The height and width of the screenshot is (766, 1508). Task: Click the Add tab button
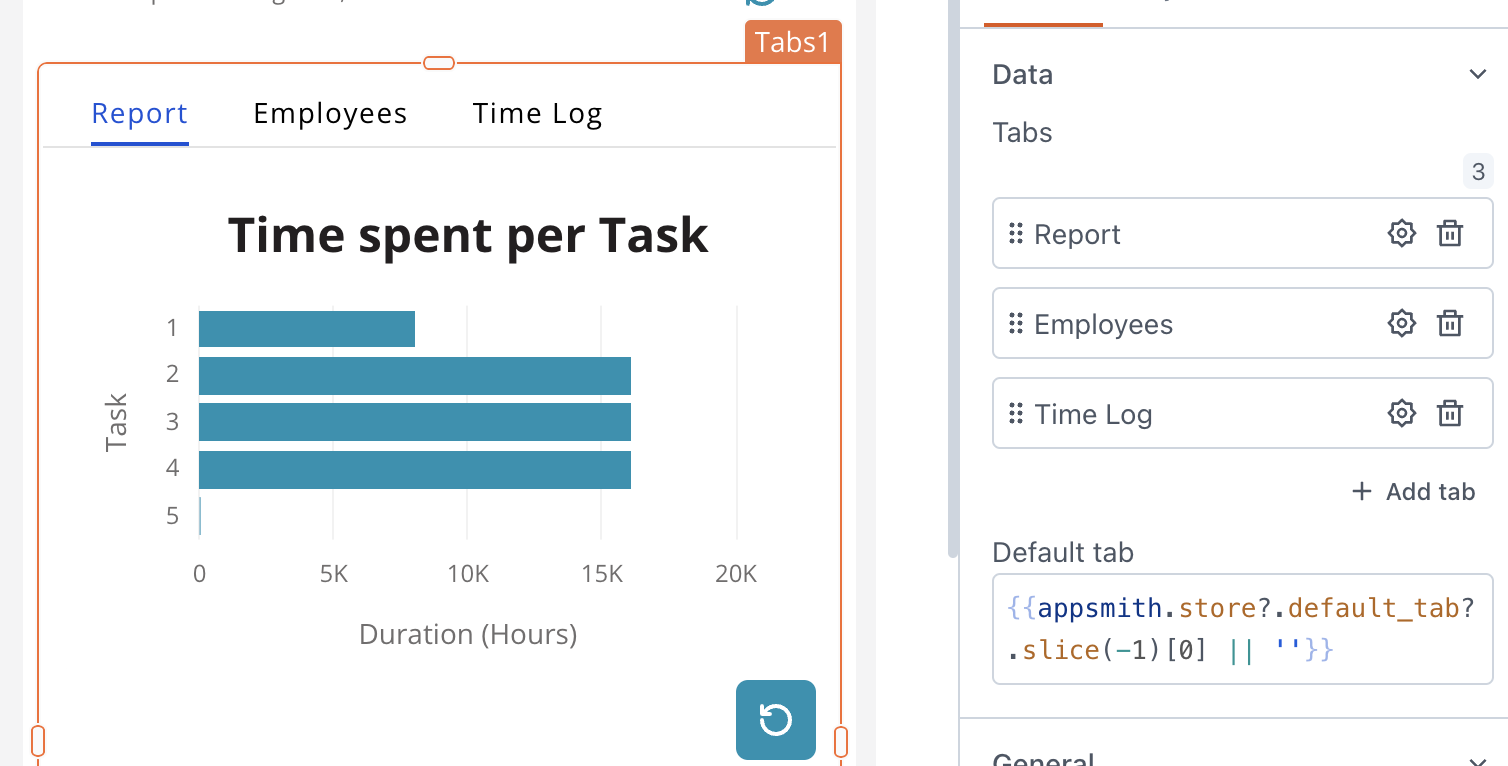coord(1414,492)
